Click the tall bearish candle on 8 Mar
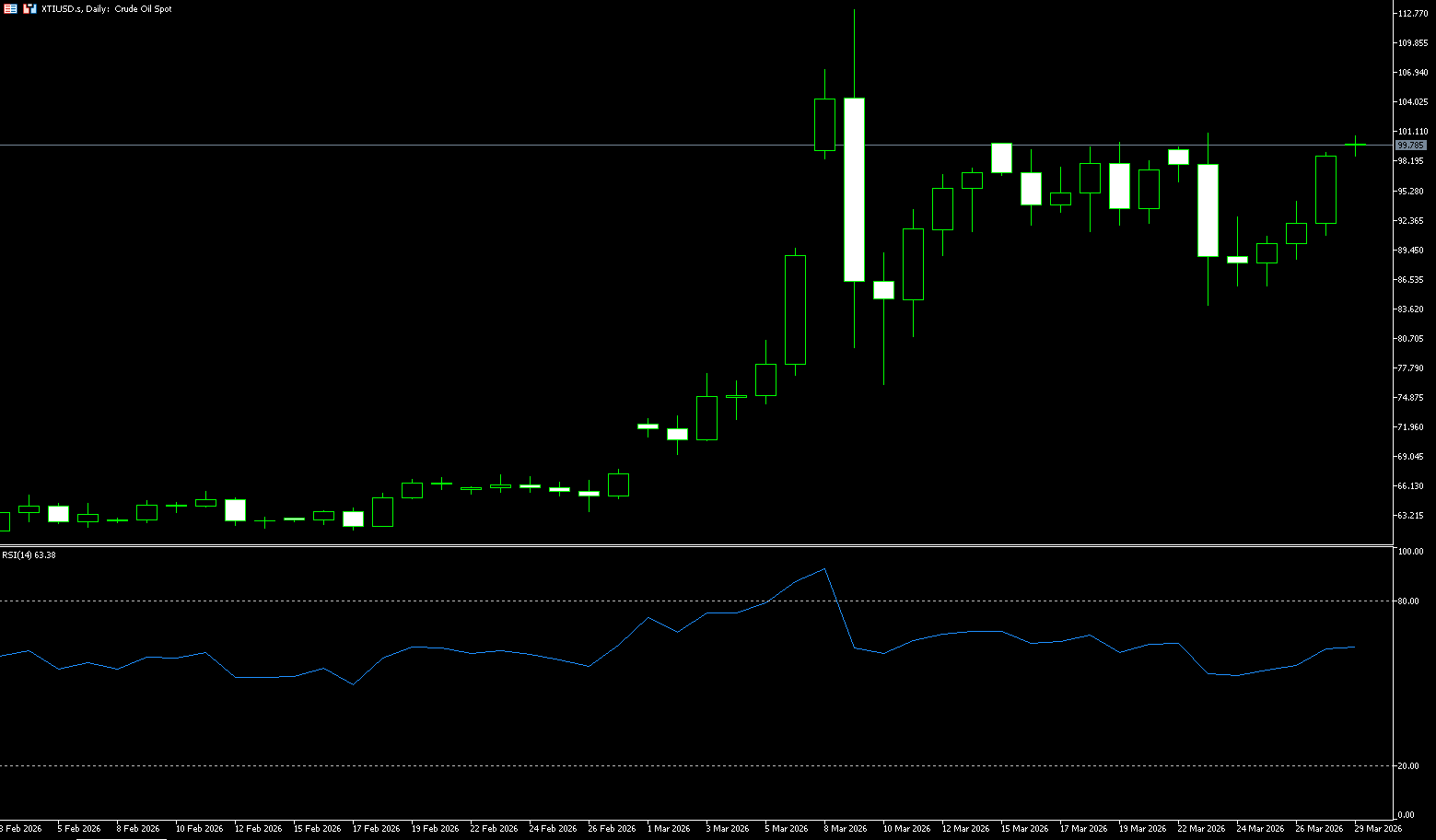This screenshot has width=1436, height=840. pyautogui.click(x=854, y=189)
